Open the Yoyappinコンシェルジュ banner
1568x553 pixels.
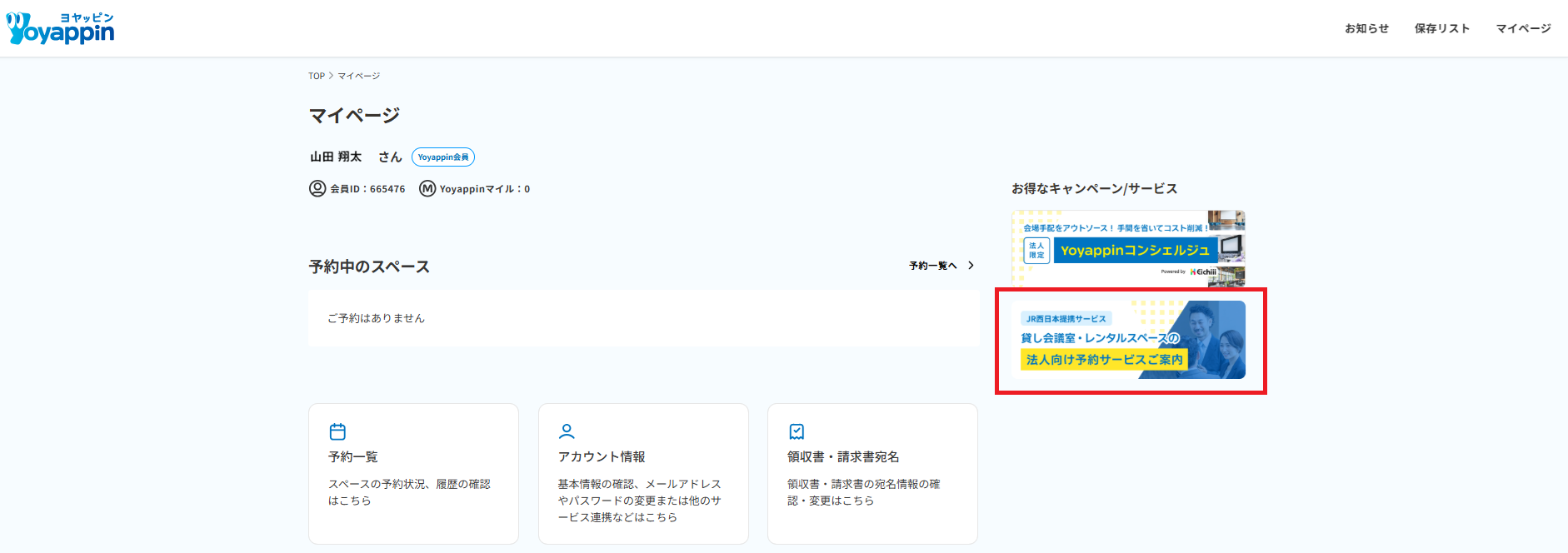tap(1128, 248)
